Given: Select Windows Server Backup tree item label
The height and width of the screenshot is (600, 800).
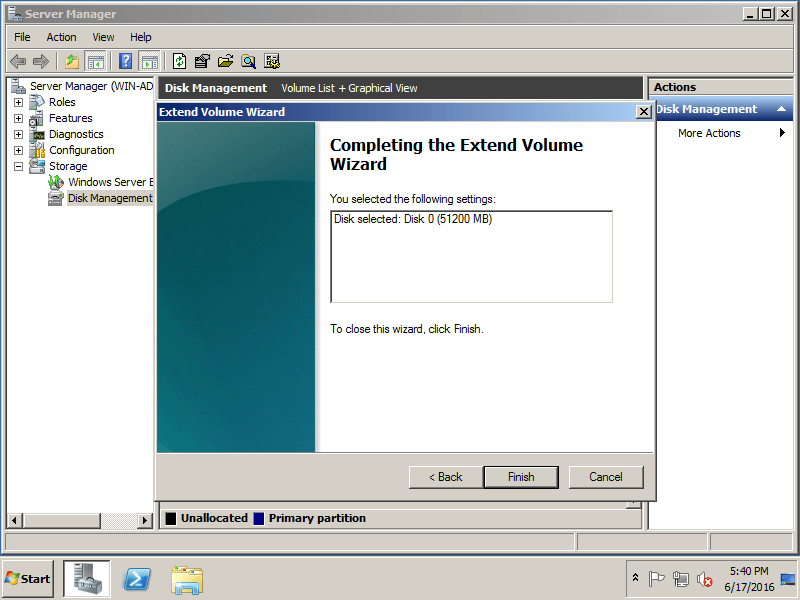Looking at the screenshot, I should click(x=110, y=182).
